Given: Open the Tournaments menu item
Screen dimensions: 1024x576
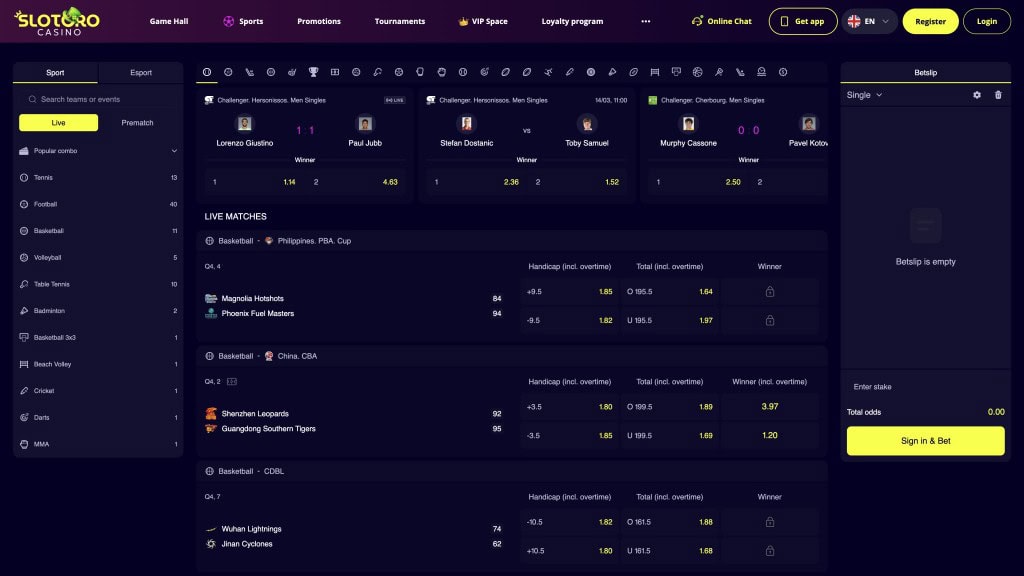Looking at the screenshot, I should tap(399, 21).
